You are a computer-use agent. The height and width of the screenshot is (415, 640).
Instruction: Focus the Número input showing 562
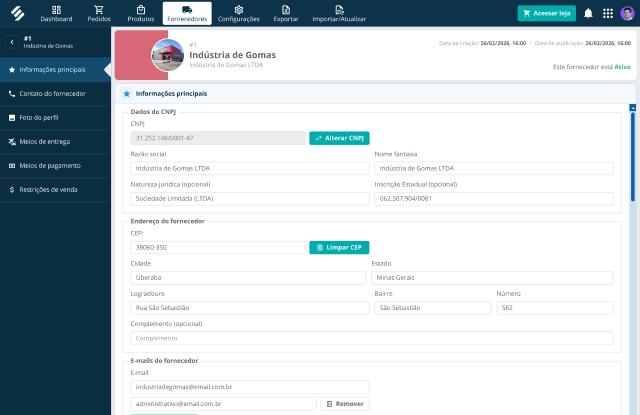click(555, 308)
